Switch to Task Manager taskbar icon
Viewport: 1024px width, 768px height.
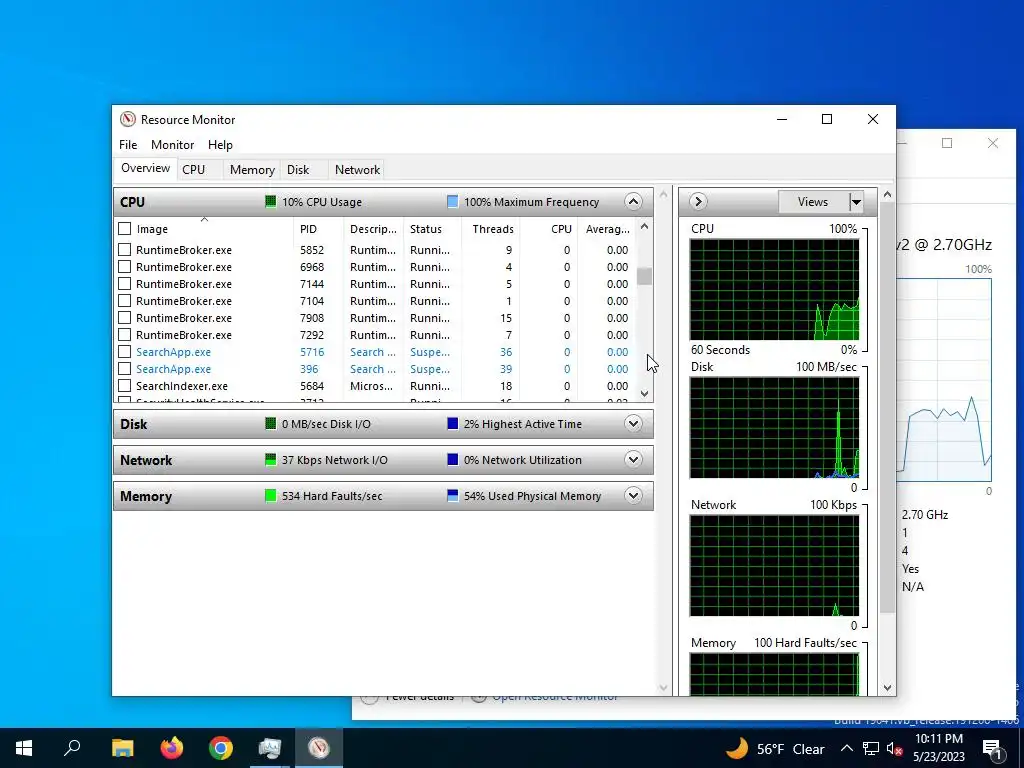coord(269,748)
